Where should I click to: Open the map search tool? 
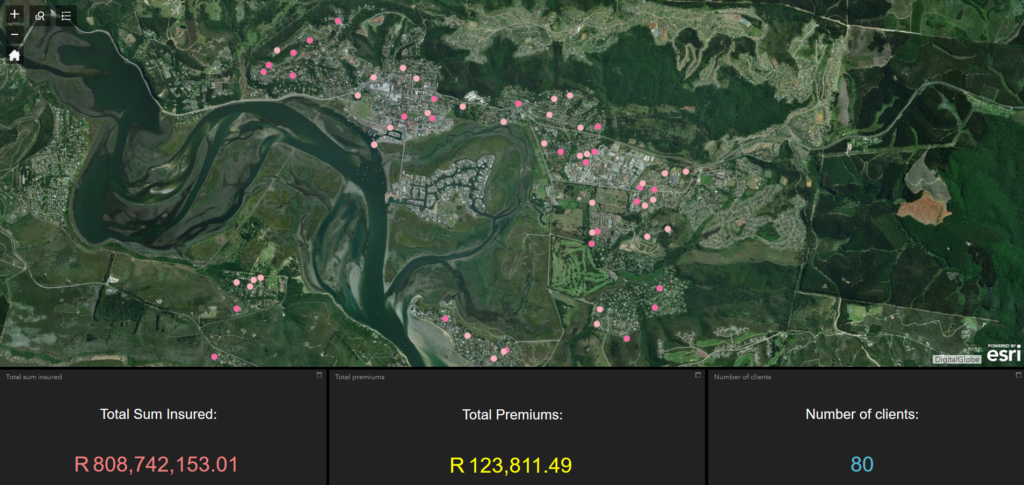click(39, 16)
